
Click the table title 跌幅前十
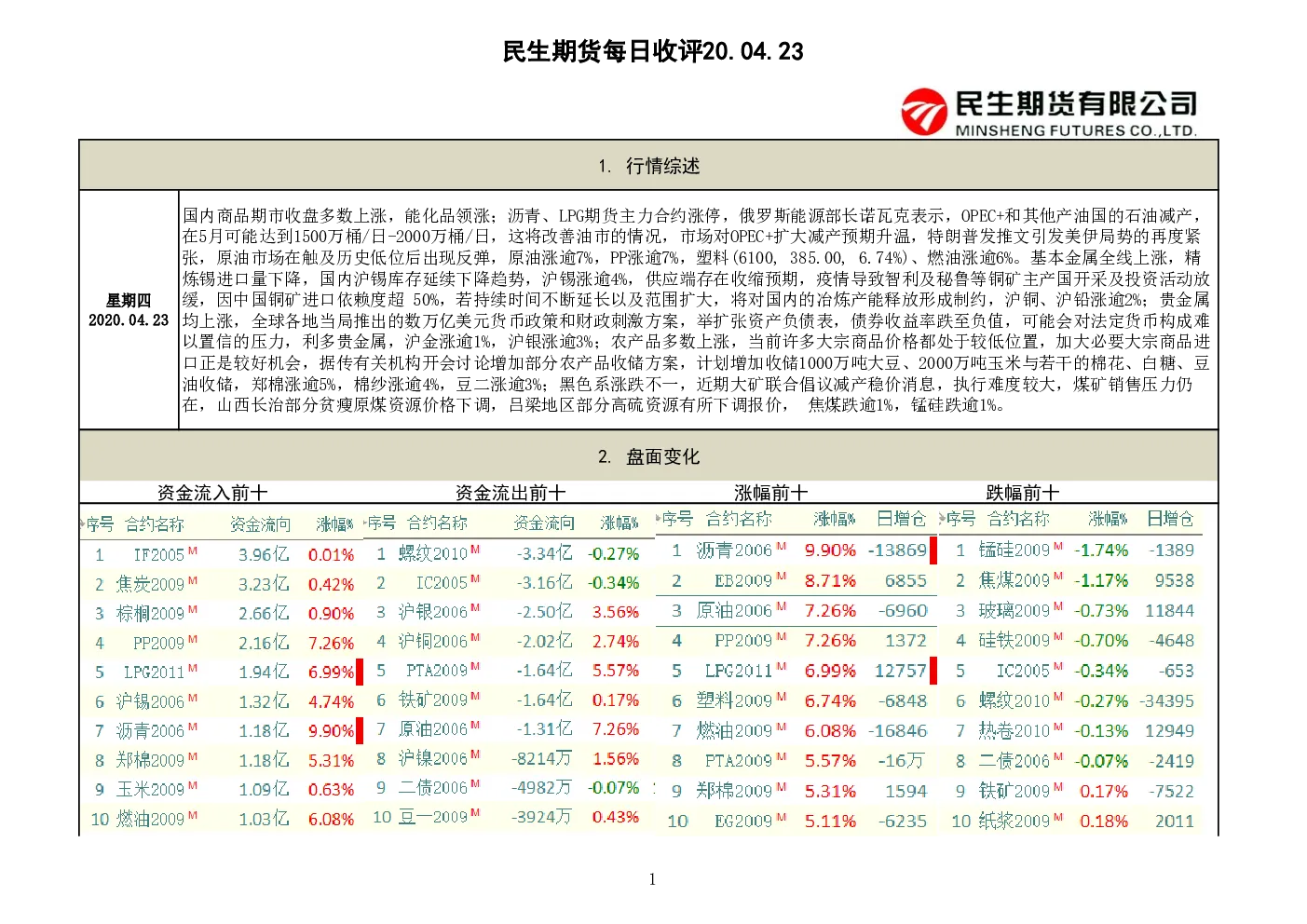(1023, 493)
